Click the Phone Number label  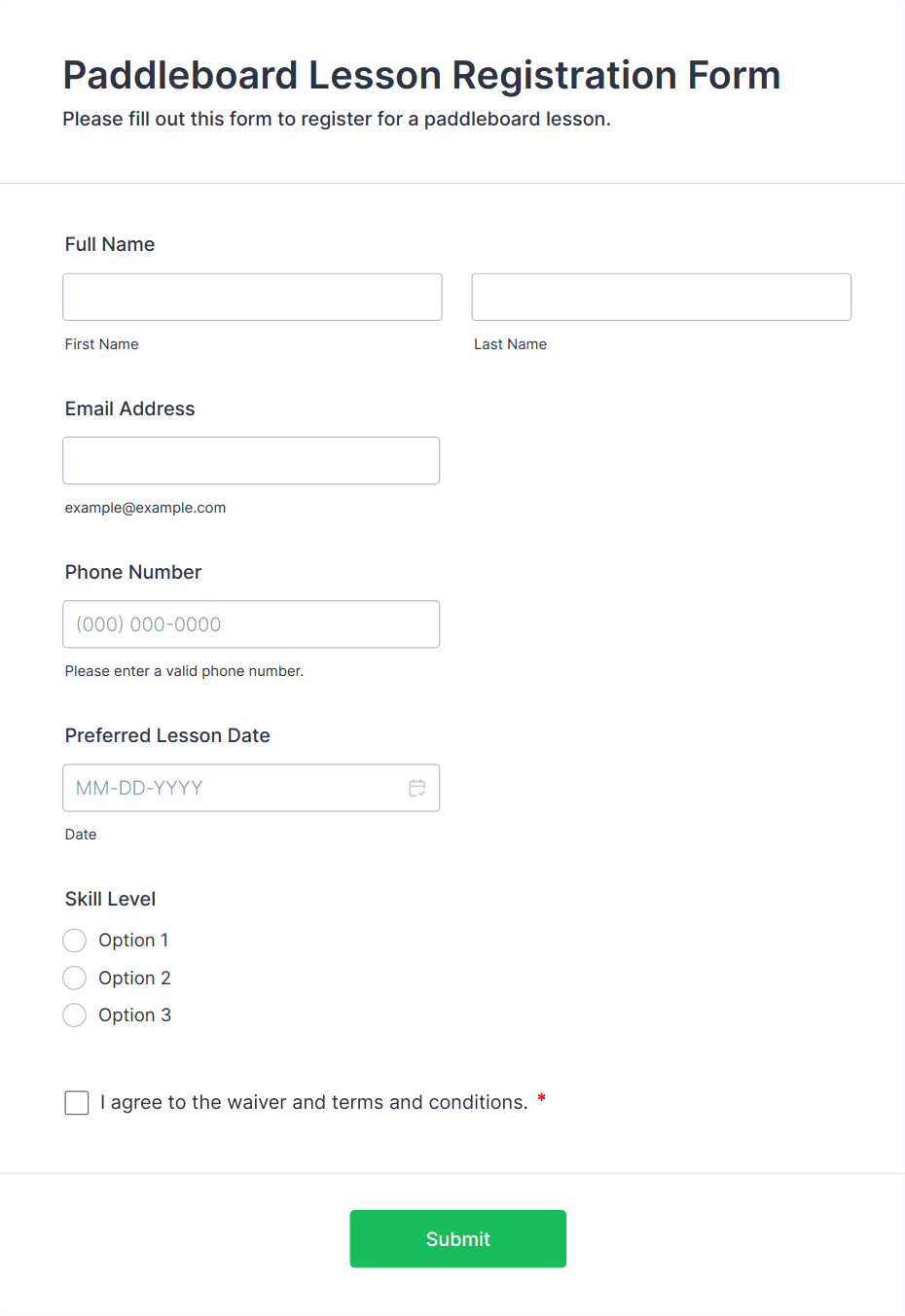click(133, 572)
